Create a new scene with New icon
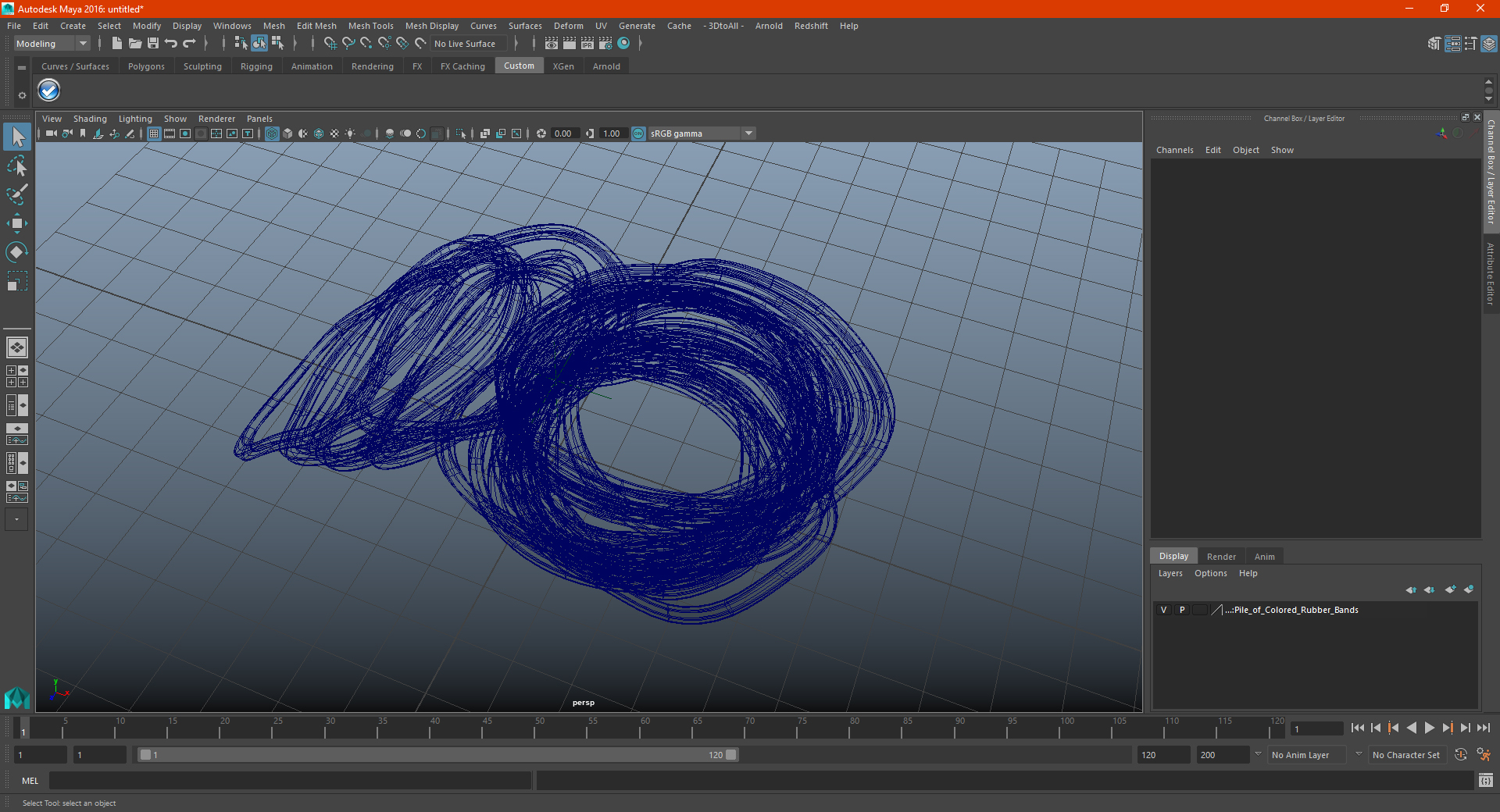Screen dimensions: 1500x812 (x=116, y=44)
